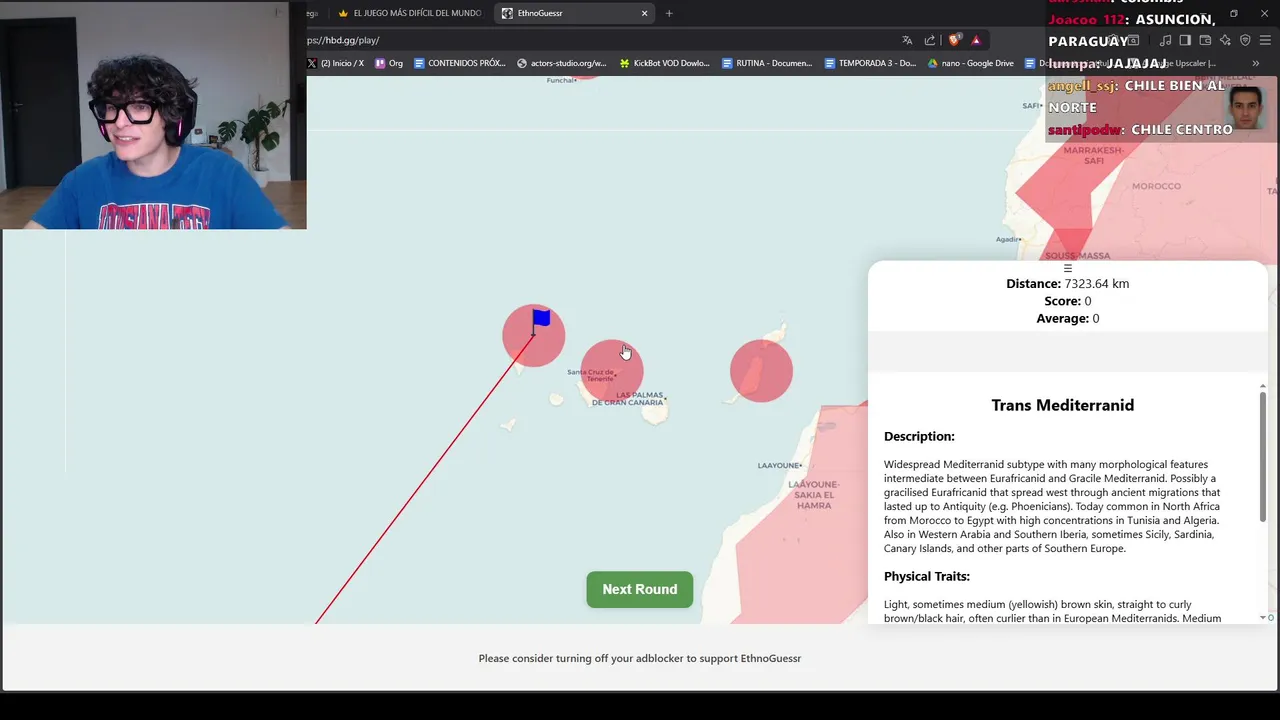Viewport: 1280px width, 720px height.
Task: Click the Funchal map label
Action: (561, 80)
